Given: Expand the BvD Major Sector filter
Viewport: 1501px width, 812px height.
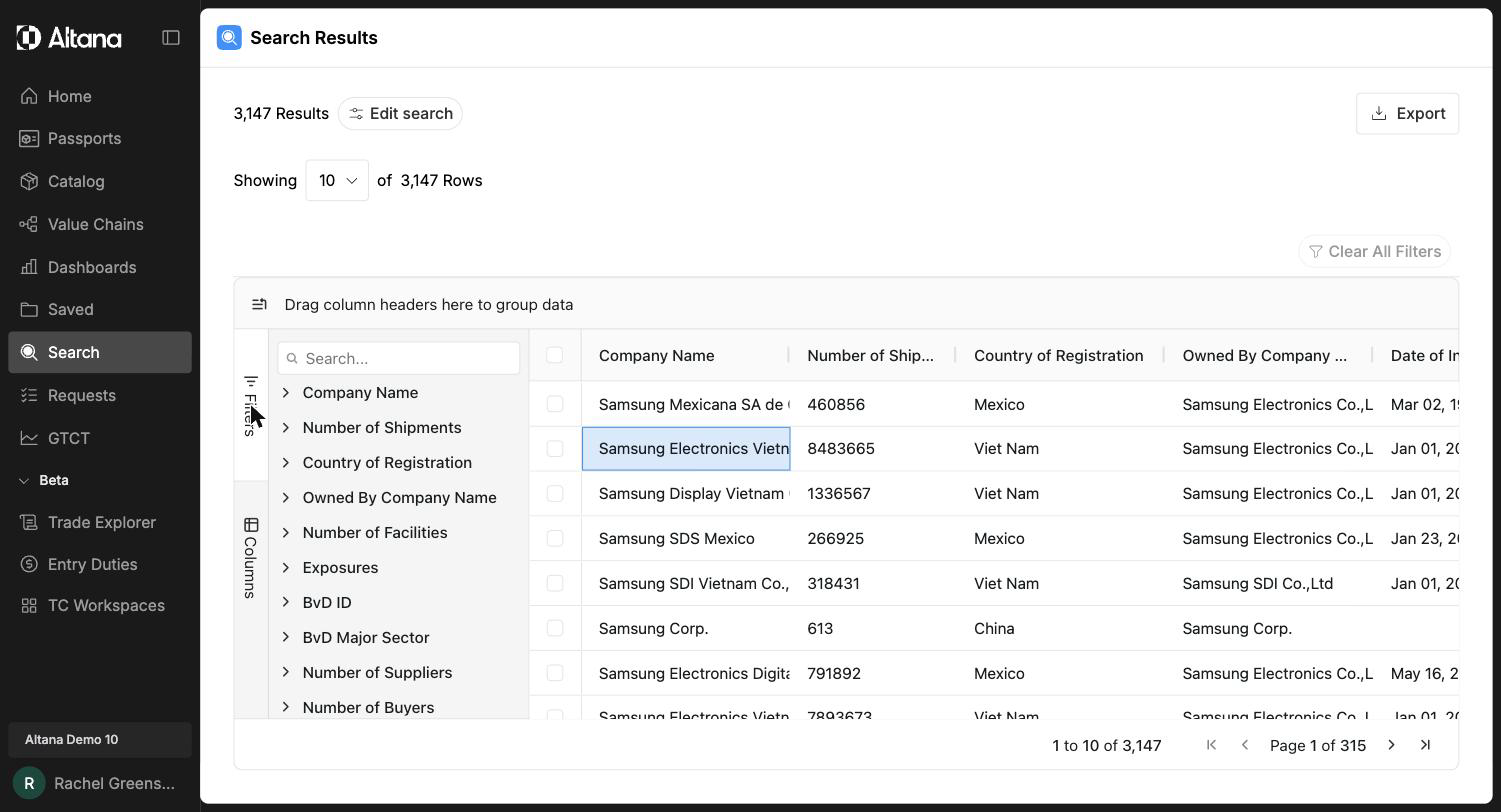Looking at the screenshot, I should (286, 637).
